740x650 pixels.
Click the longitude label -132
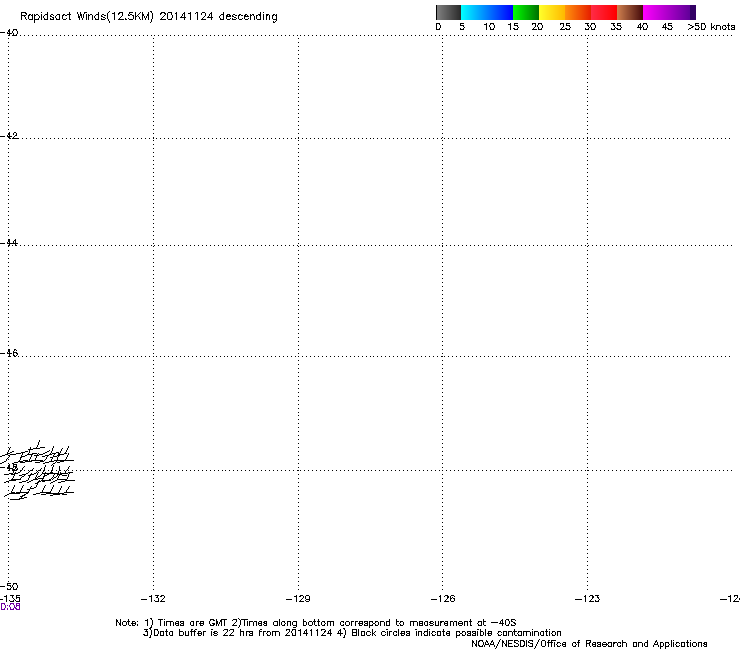click(x=153, y=599)
